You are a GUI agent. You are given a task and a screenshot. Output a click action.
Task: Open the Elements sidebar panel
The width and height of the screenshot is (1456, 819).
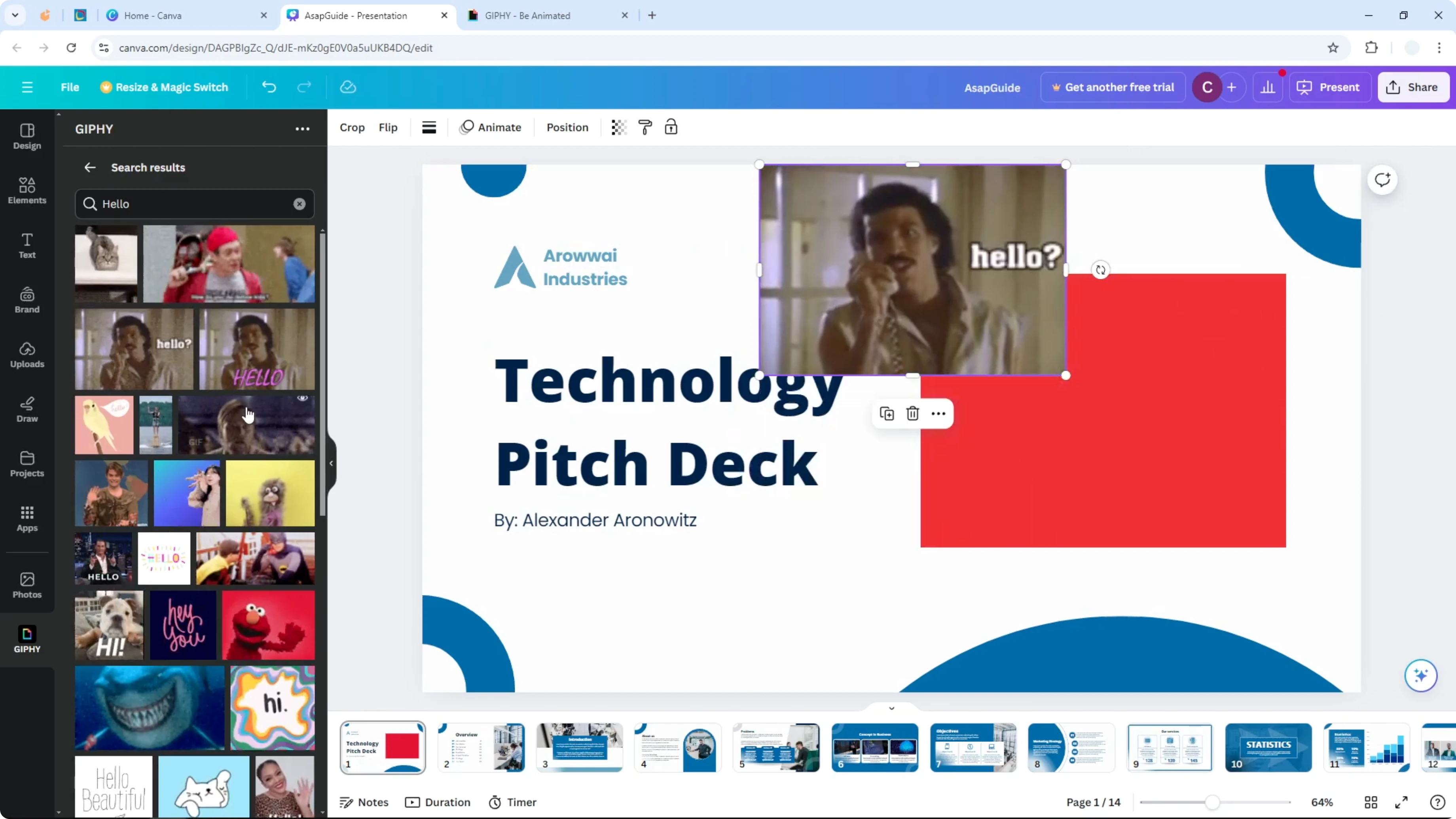(27, 191)
